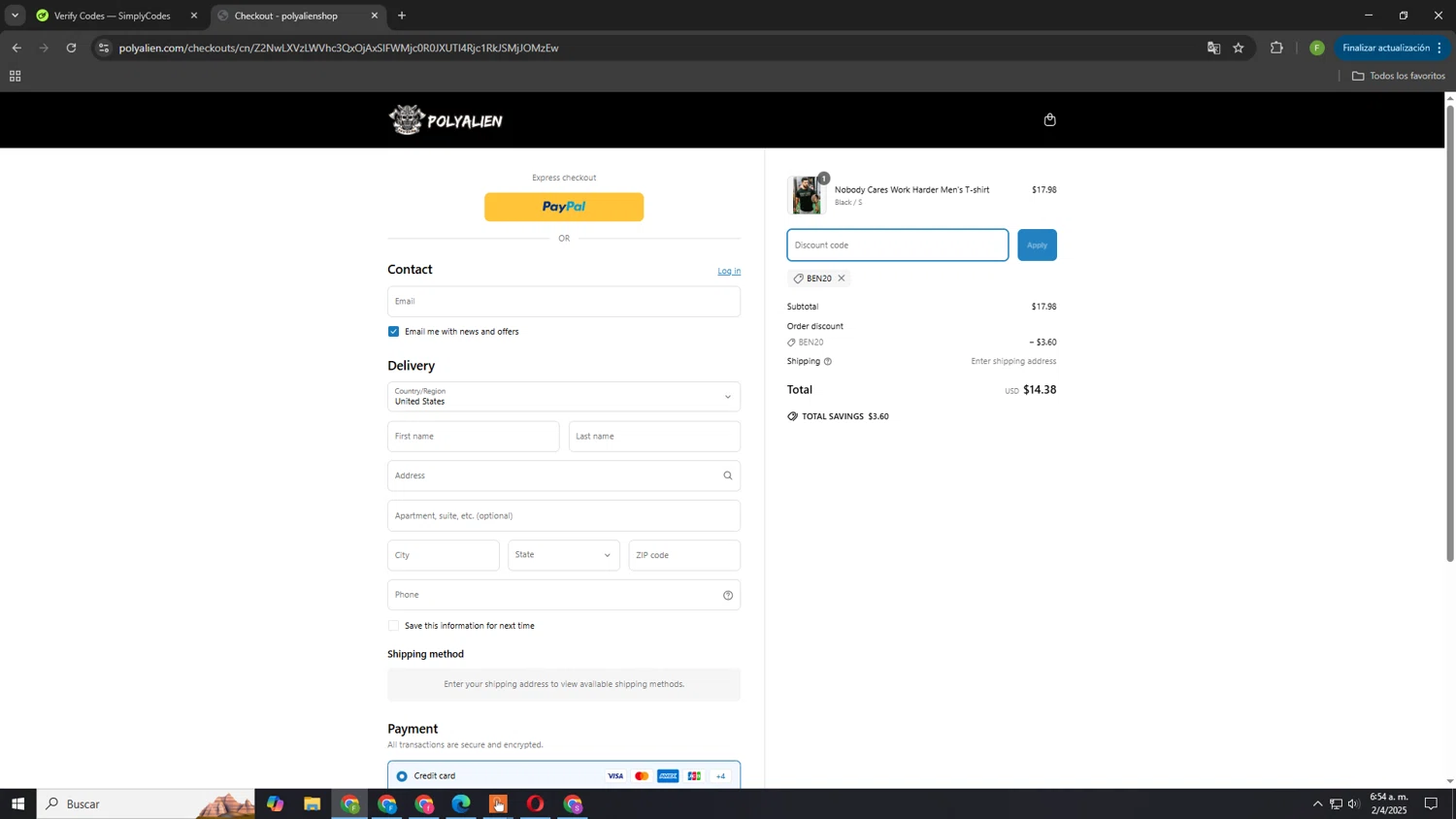Screen dimensions: 1456x819
Task: Click the browser address bar URL
Action: pos(339,48)
